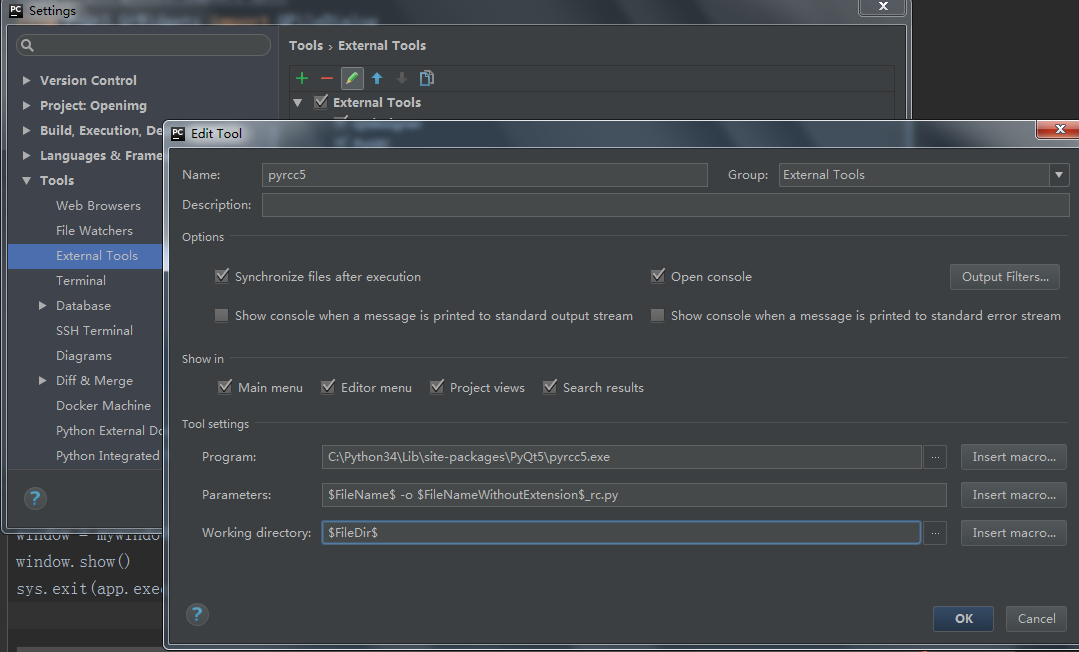The width and height of the screenshot is (1079, 652).
Task: Copy the selected tool with copy icon
Action: point(427,78)
